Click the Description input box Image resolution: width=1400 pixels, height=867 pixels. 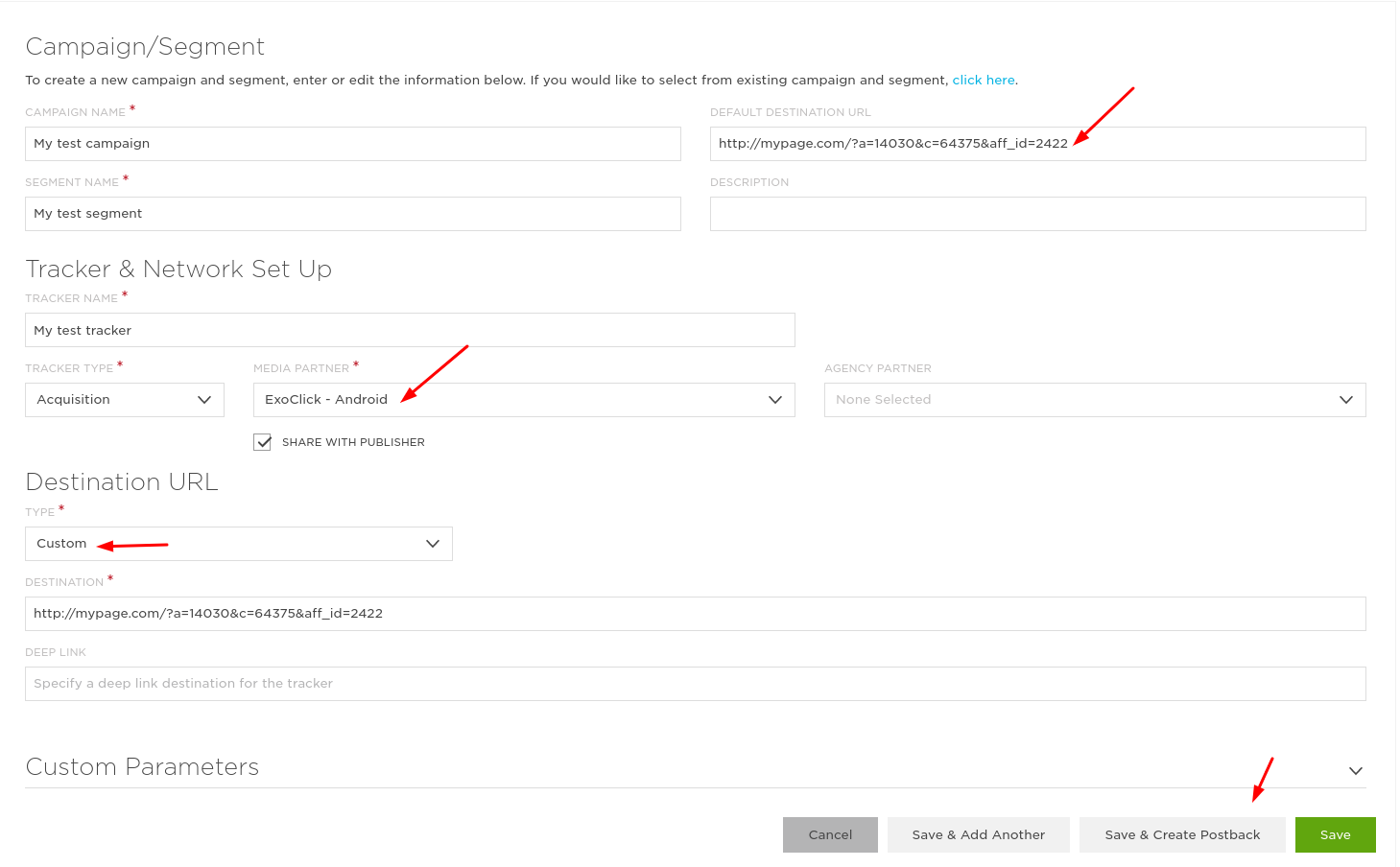coord(1036,214)
